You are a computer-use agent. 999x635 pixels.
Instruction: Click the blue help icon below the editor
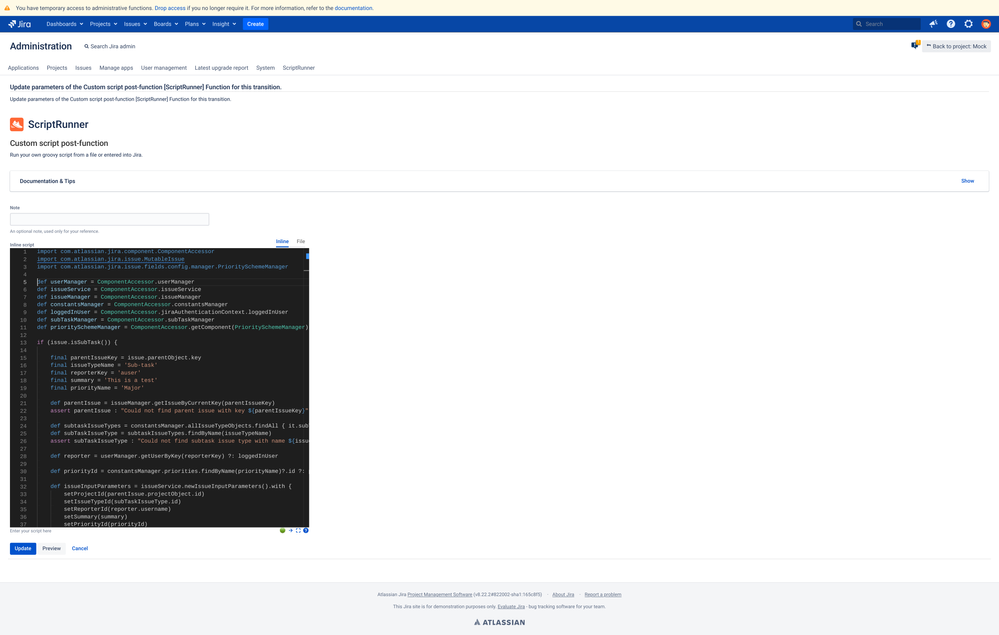pyautogui.click(x=306, y=531)
